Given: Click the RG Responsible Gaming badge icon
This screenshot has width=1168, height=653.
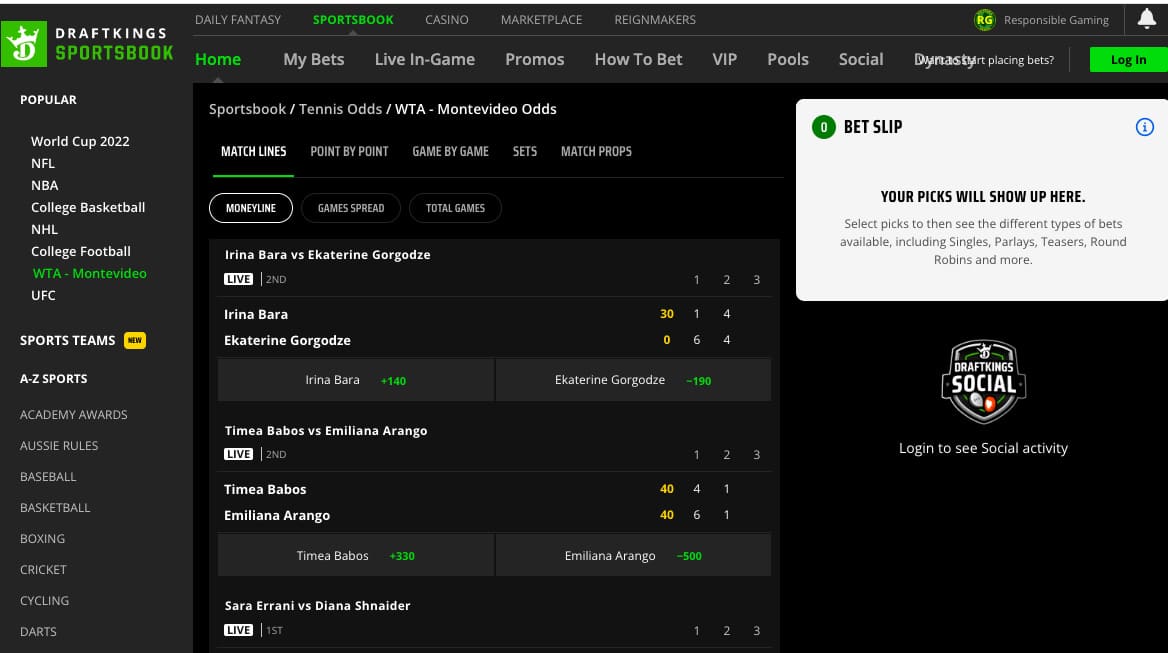Looking at the screenshot, I should click(x=985, y=20).
